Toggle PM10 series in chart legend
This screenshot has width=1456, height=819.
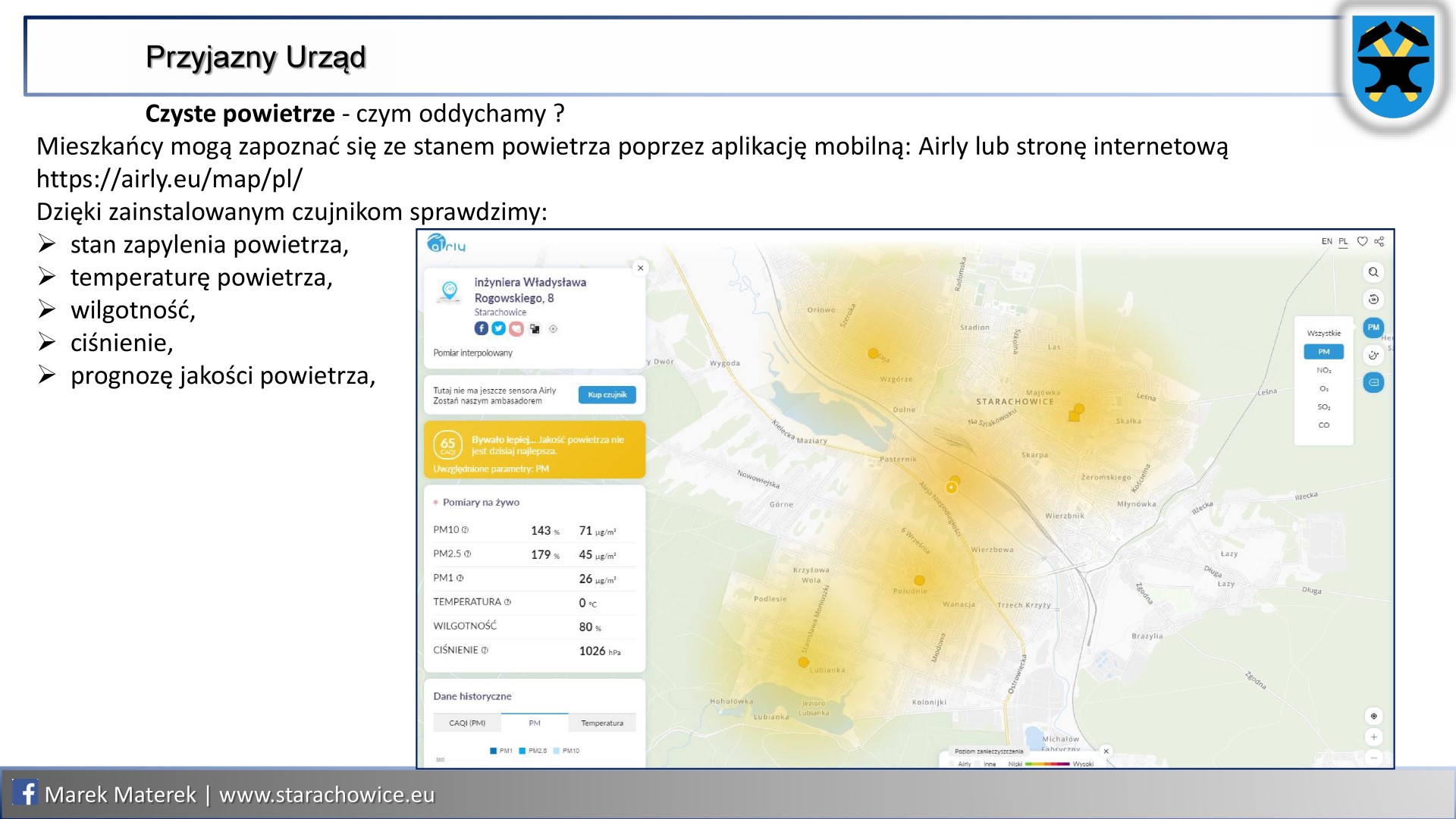(x=566, y=751)
